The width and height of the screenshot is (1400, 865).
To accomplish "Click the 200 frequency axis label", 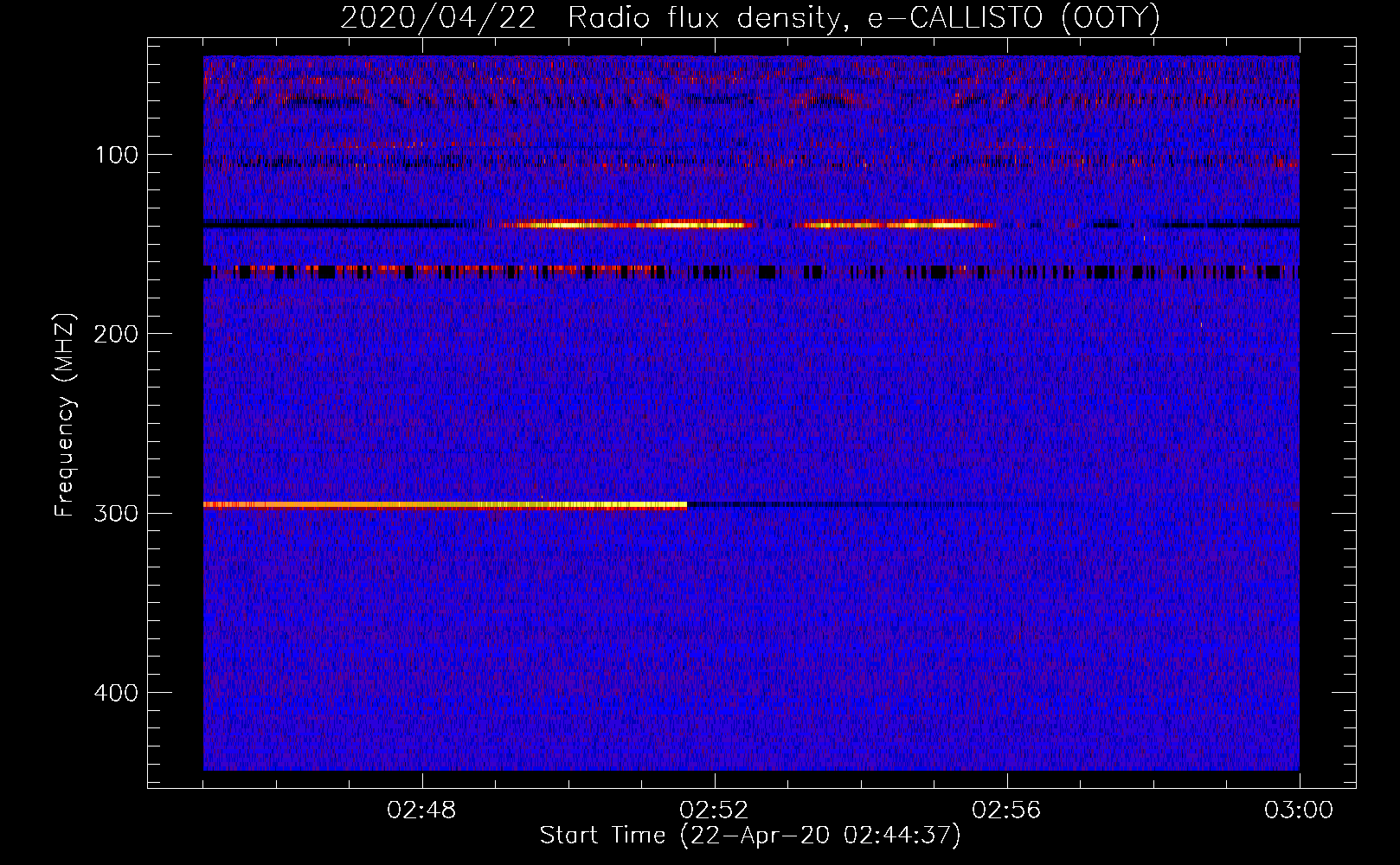I will tap(117, 334).
